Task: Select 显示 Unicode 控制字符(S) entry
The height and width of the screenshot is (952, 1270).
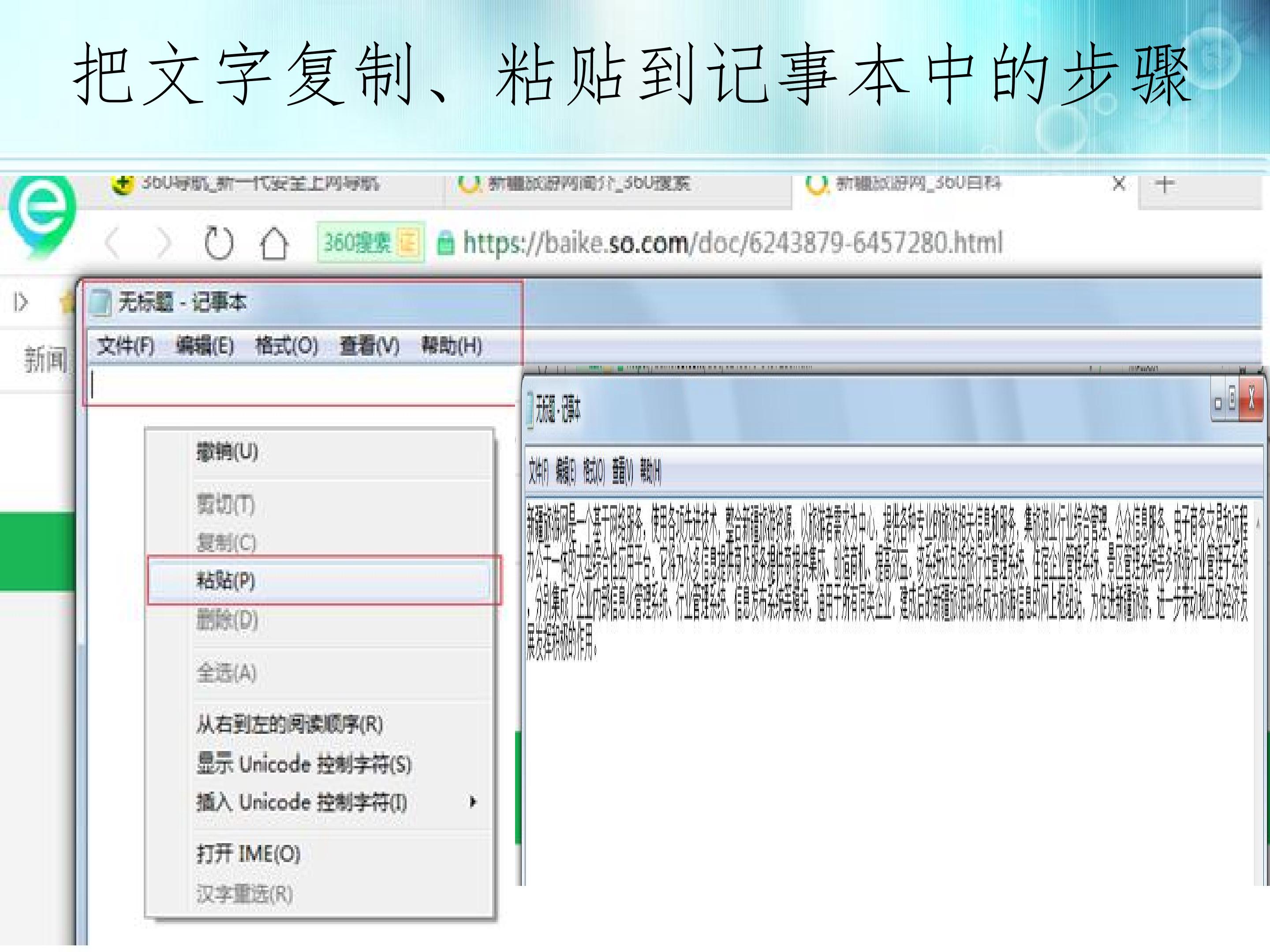Action: [x=319, y=764]
